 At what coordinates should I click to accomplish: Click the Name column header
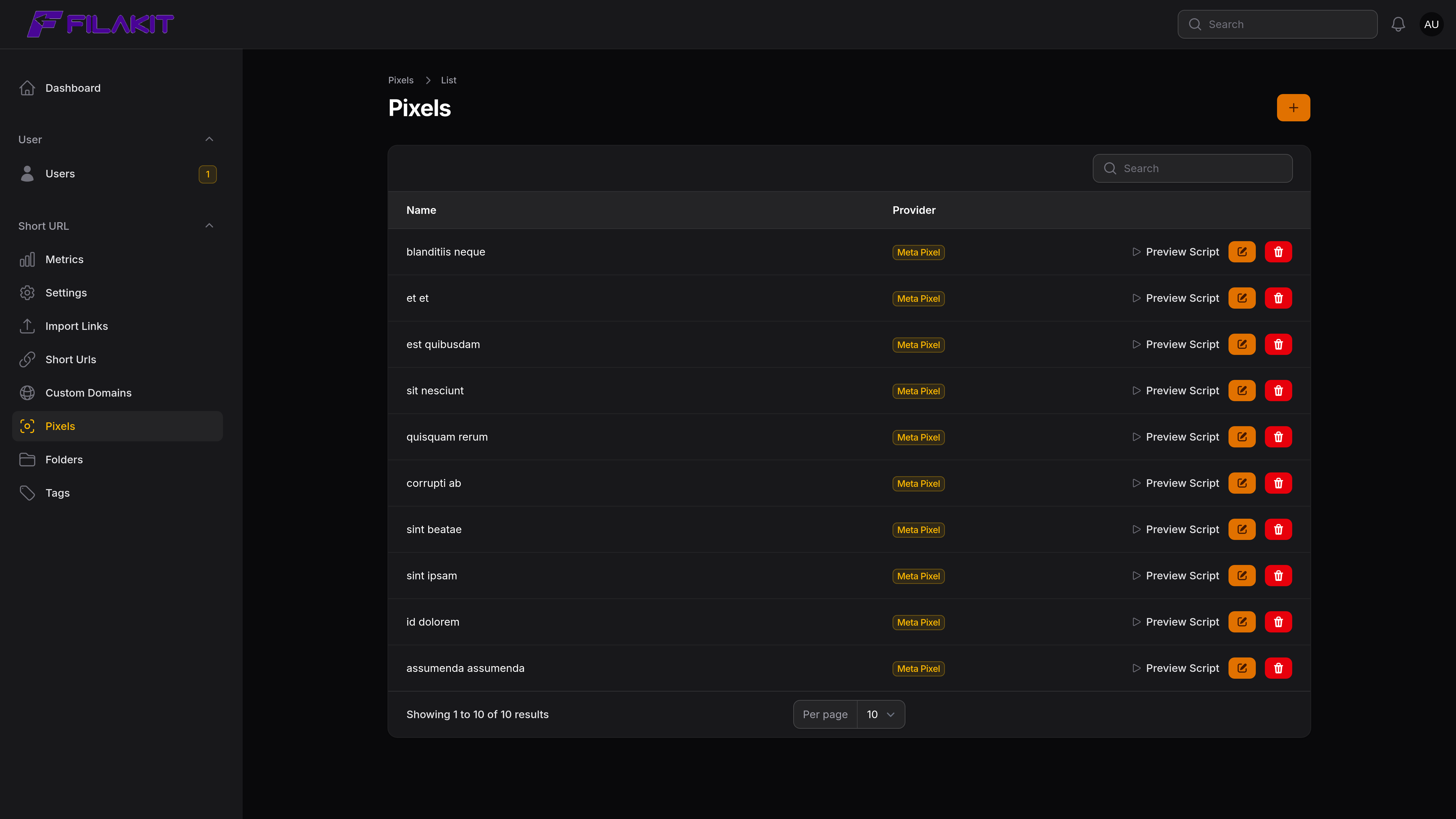(x=421, y=210)
